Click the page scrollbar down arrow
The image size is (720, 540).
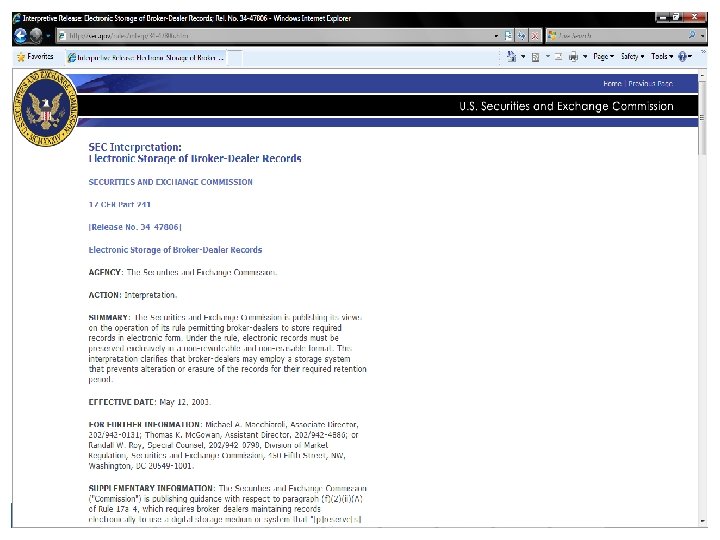tap(702, 521)
